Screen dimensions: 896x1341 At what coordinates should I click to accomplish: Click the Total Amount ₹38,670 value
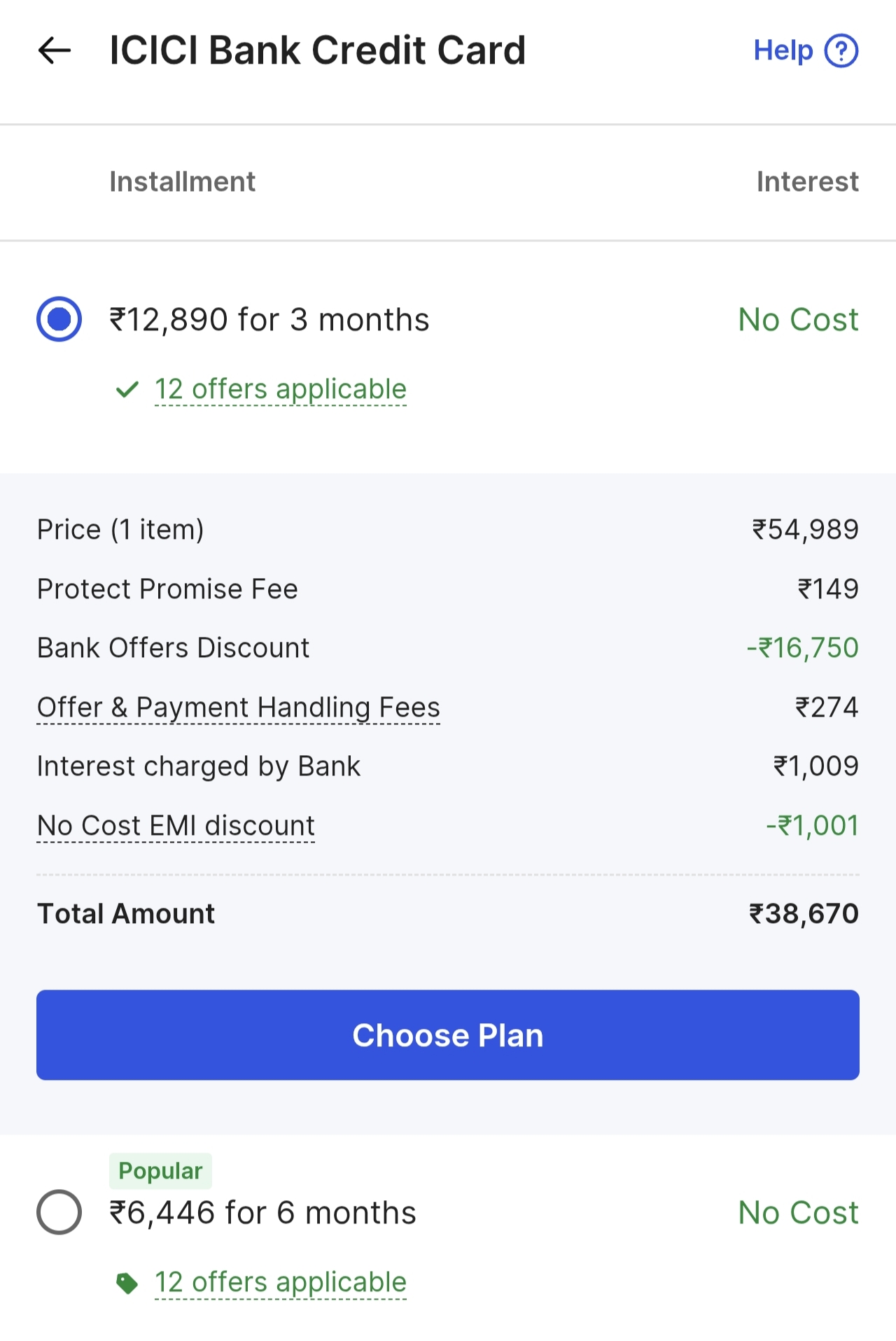point(804,913)
